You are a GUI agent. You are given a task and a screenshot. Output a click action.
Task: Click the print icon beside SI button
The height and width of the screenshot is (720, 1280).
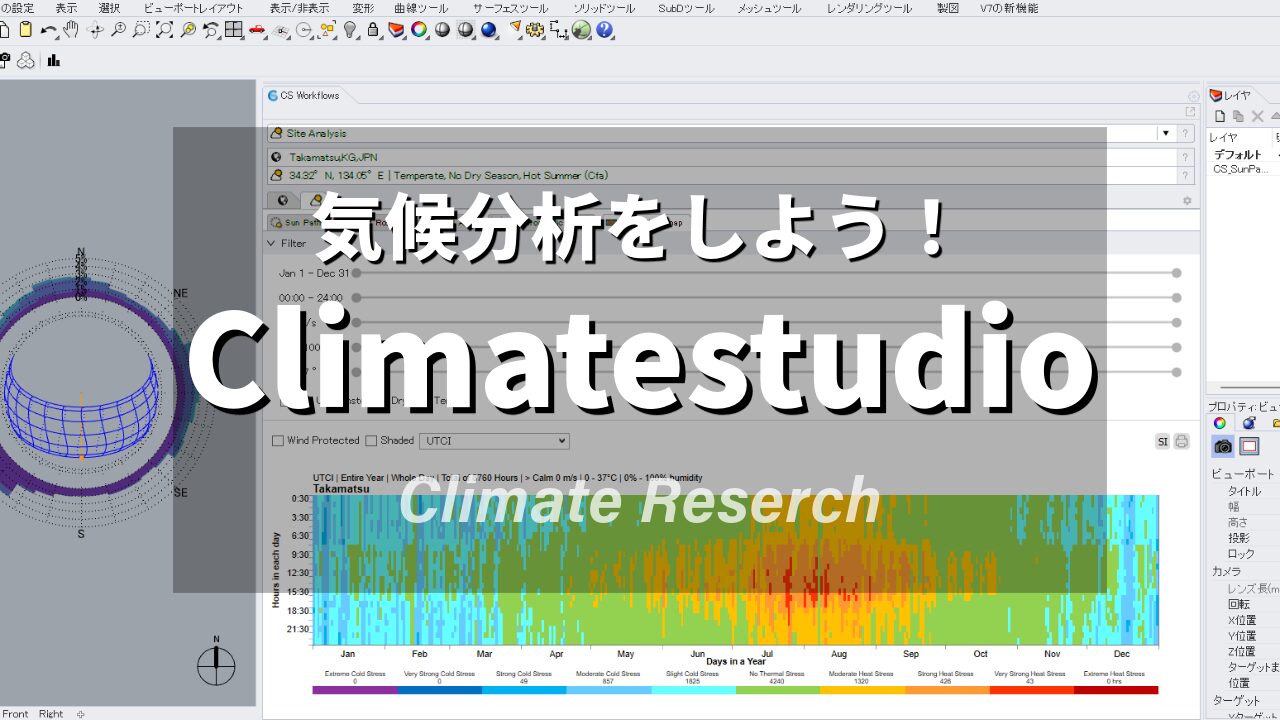(x=1181, y=441)
